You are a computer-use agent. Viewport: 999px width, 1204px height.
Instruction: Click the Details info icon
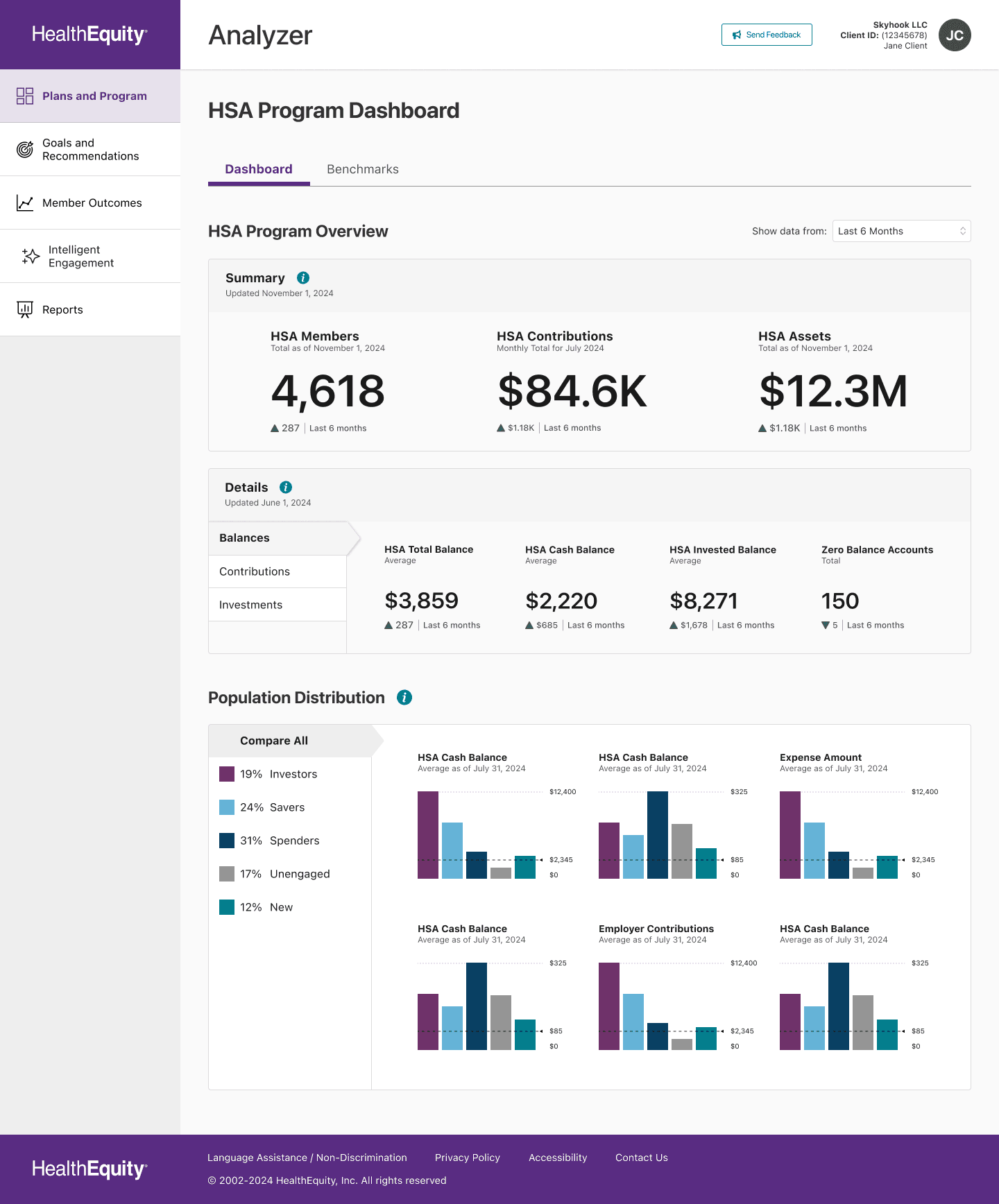click(x=286, y=487)
